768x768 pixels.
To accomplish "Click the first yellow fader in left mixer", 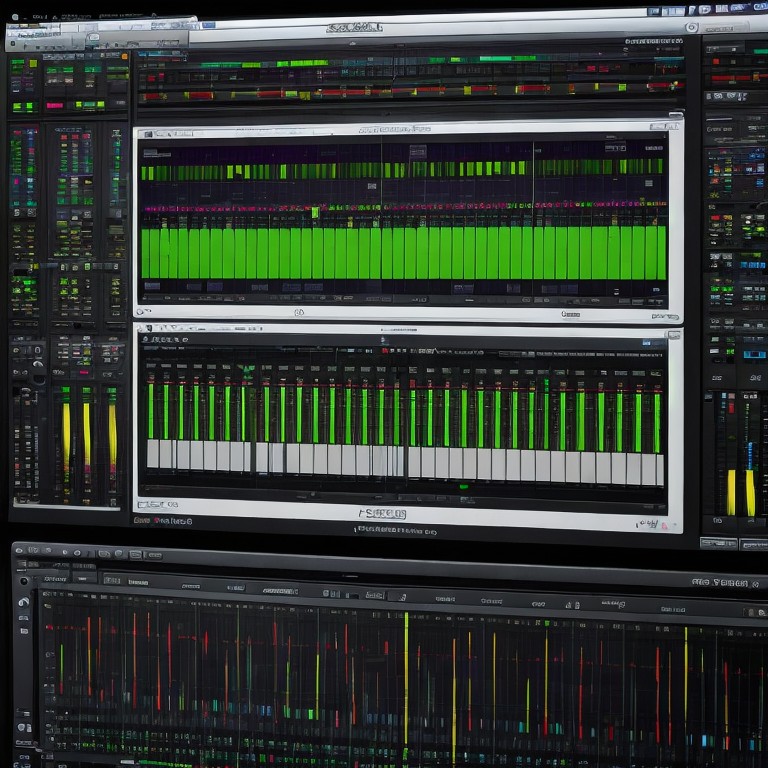I will point(66,436).
